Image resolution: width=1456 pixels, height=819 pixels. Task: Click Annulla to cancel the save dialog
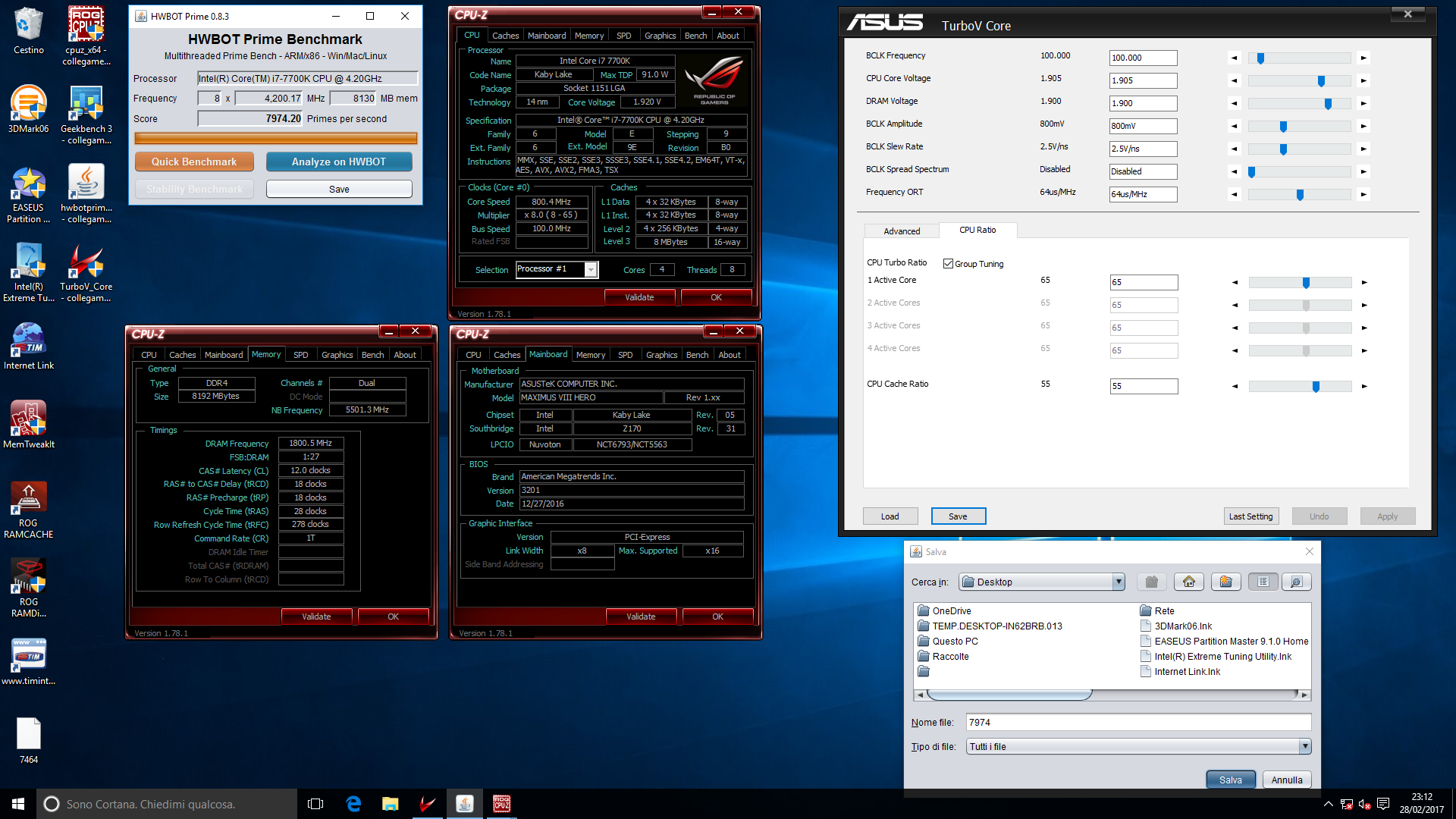pyautogui.click(x=1287, y=780)
